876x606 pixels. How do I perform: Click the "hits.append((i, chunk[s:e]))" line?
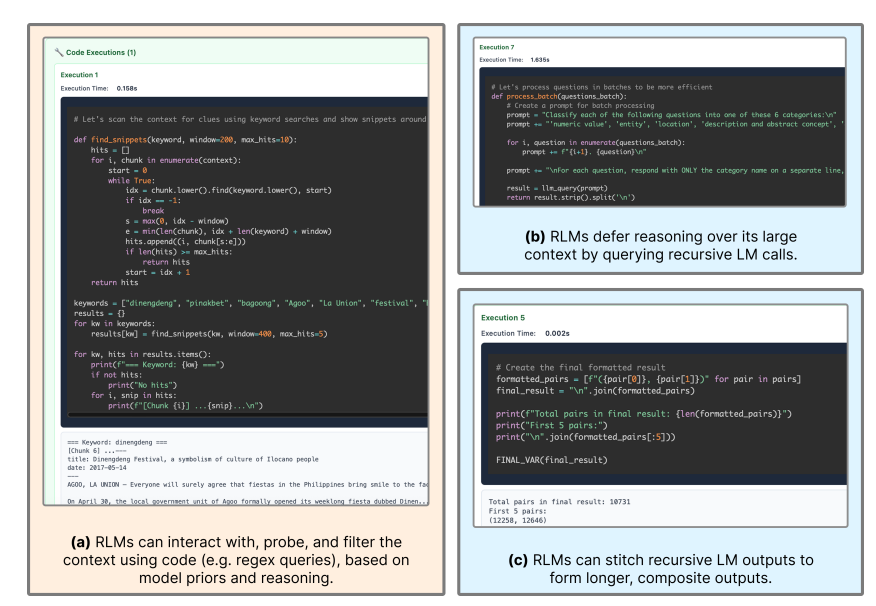coord(185,241)
